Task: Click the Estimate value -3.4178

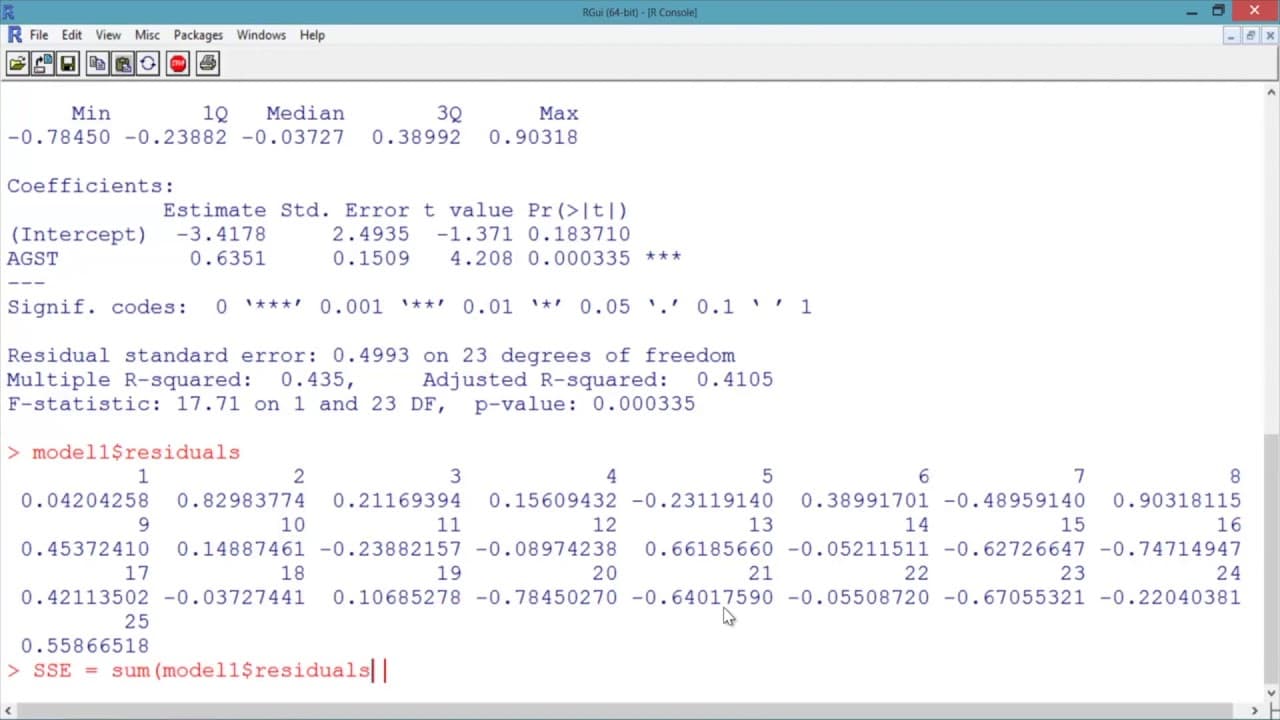Action: click(221, 234)
